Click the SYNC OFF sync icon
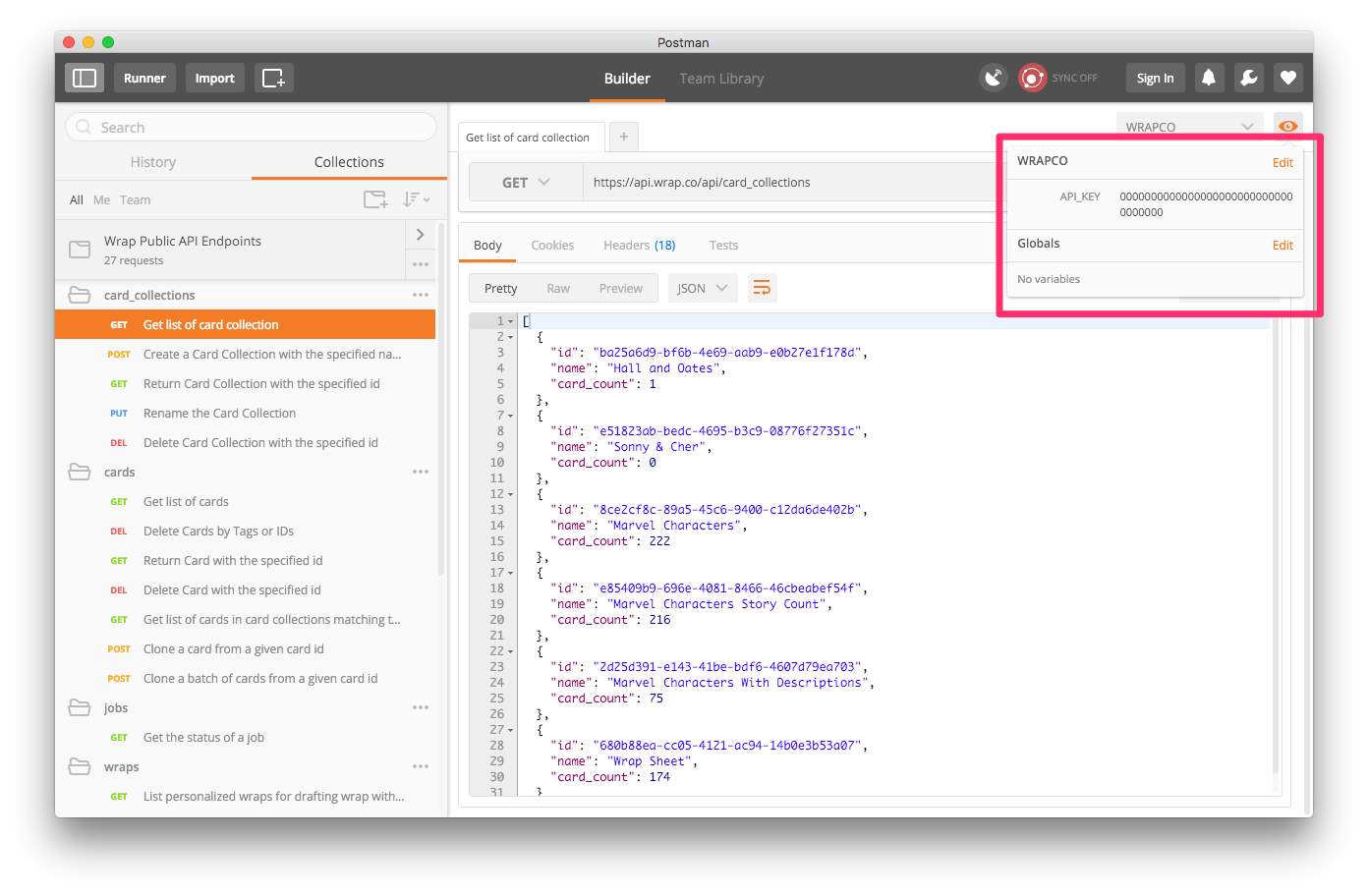 coord(1032,78)
